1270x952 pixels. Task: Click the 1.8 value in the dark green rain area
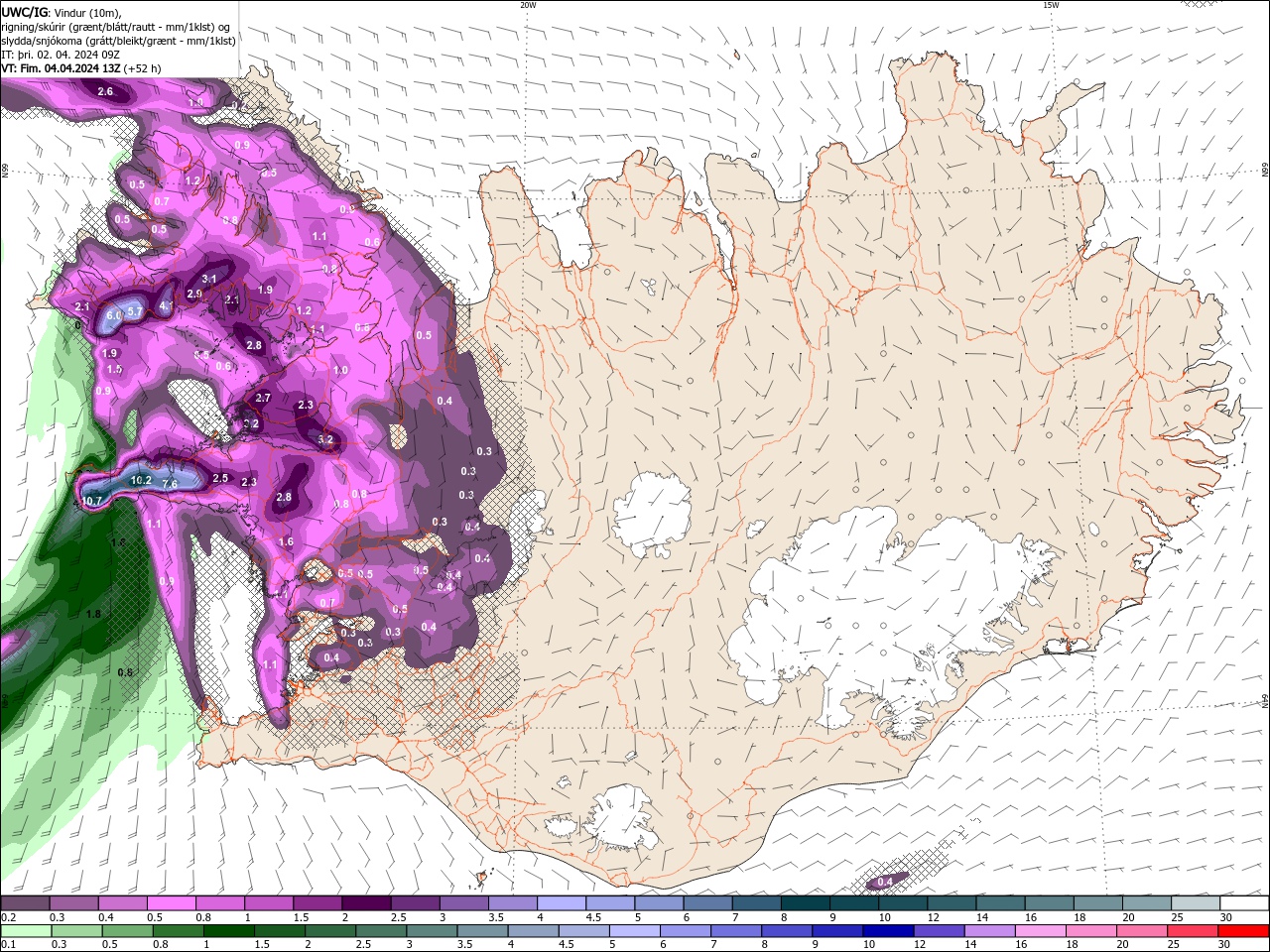pos(93,614)
